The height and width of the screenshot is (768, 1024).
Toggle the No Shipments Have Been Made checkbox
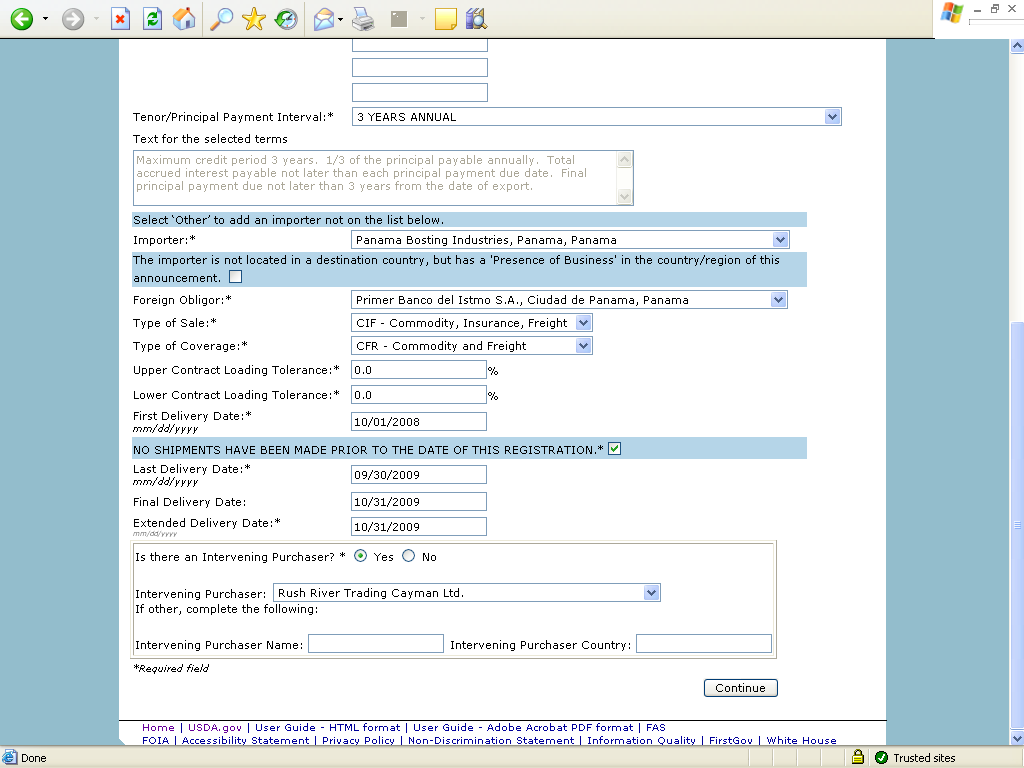615,449
